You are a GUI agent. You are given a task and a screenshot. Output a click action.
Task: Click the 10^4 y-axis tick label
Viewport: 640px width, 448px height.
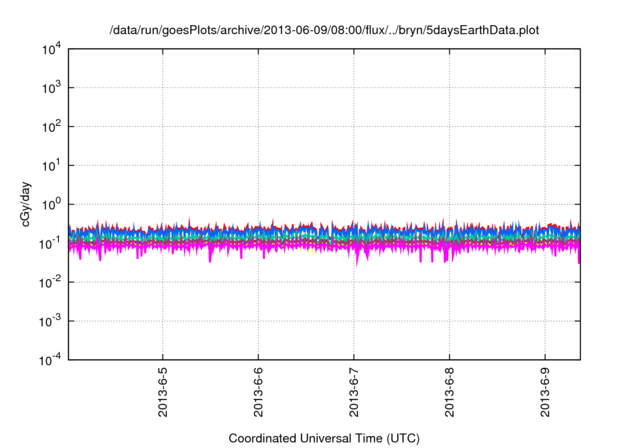(x=50, y=48)
